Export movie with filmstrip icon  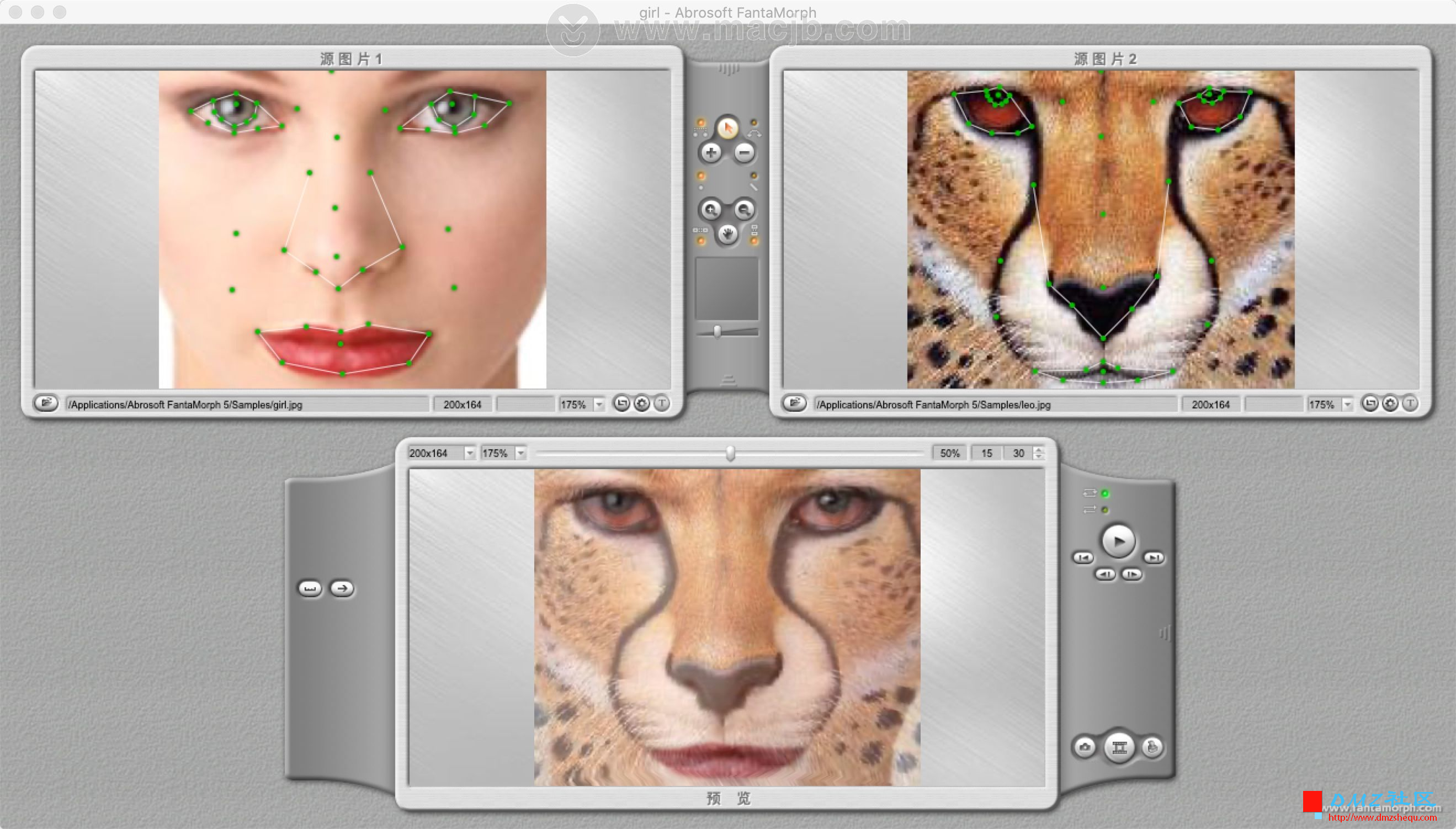pyautogui.click(x=1119, y=747)
